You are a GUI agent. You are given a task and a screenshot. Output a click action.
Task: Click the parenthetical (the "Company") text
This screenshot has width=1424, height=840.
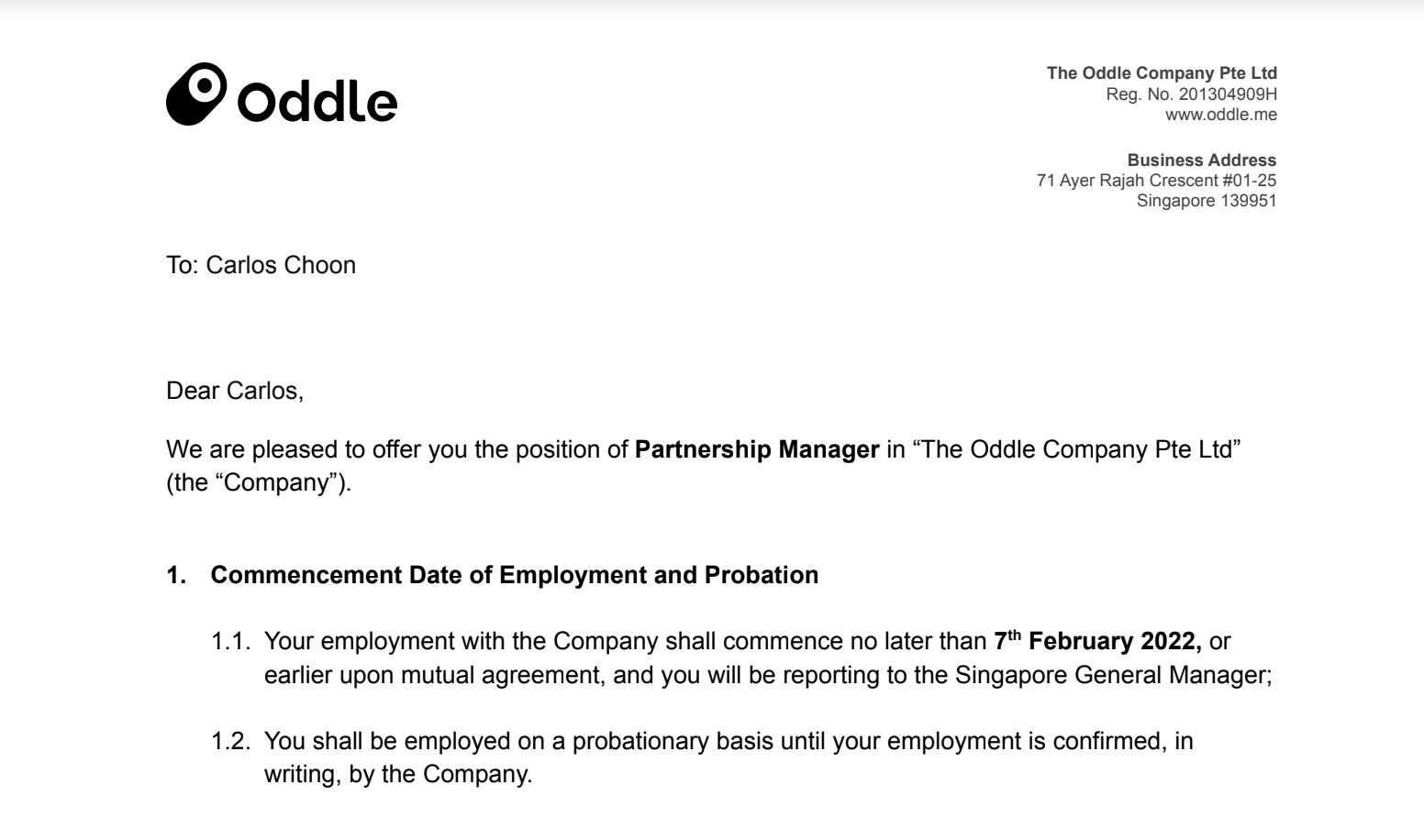point(259,482)
